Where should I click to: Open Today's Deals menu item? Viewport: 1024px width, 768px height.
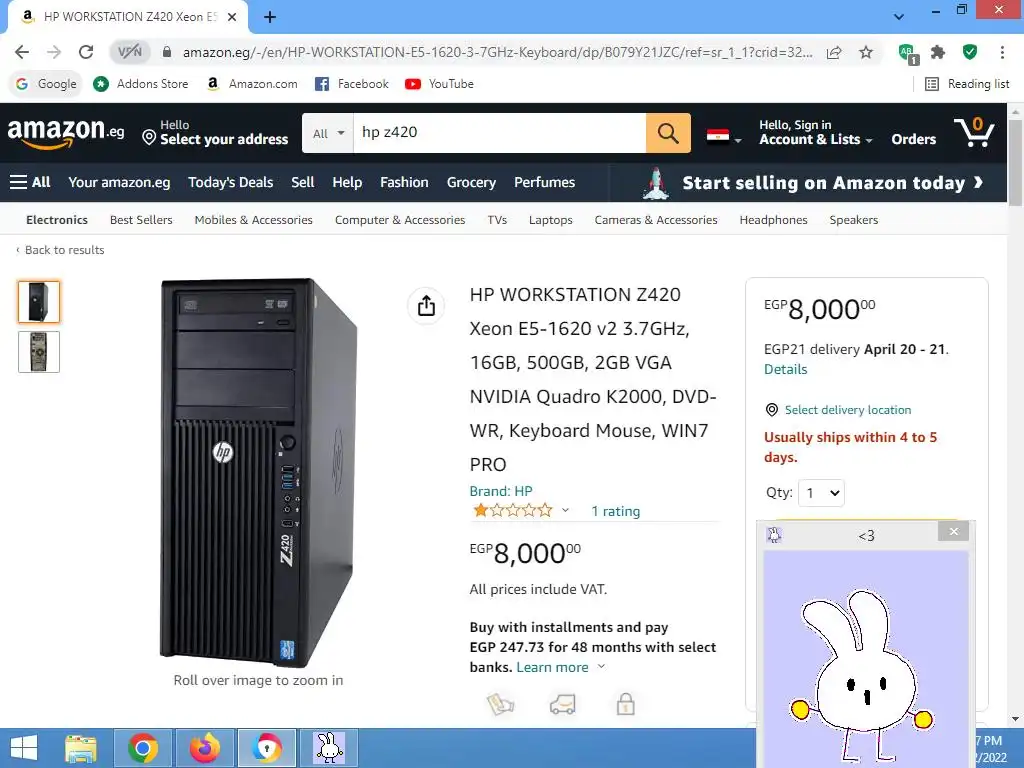[x=231, y=182]
